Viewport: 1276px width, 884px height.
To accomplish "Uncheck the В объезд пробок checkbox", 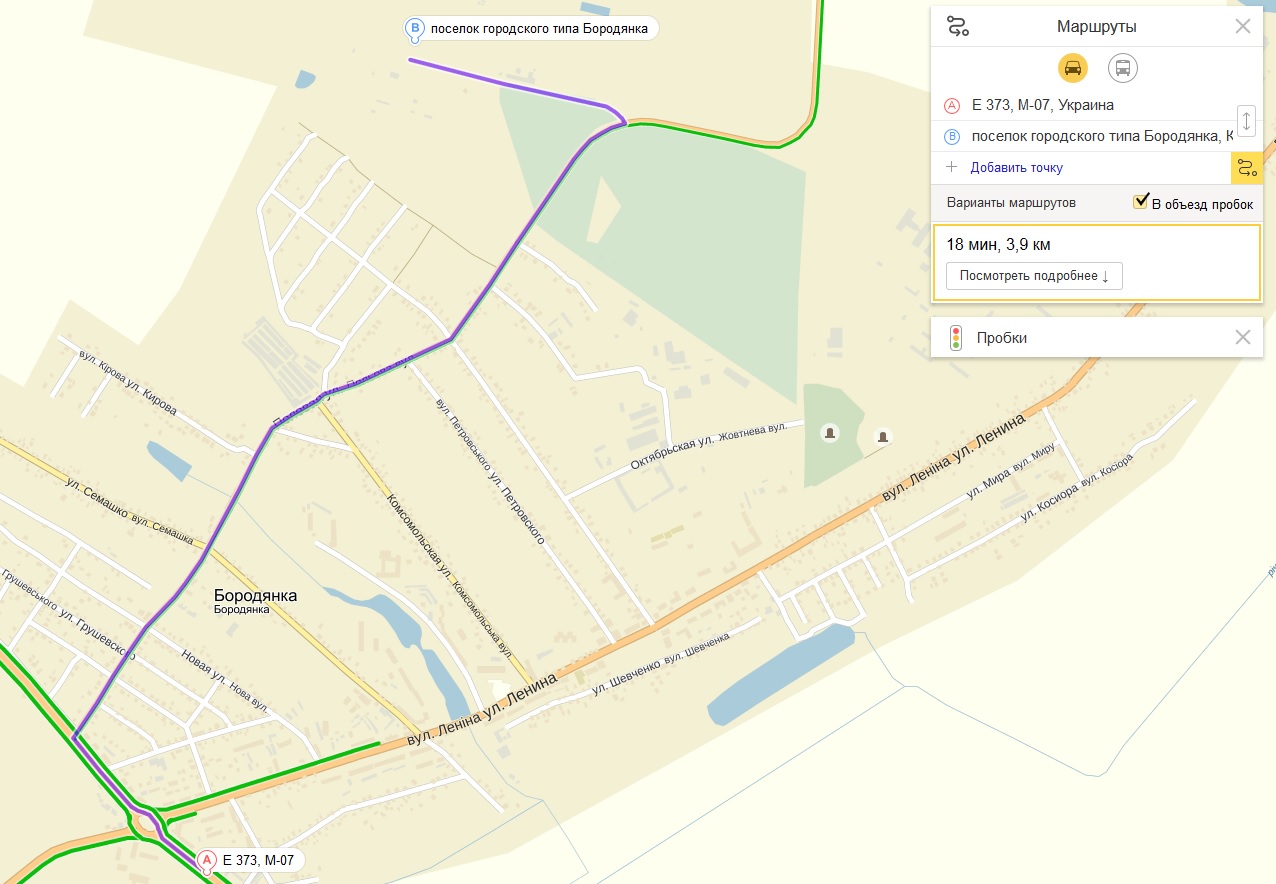I will (x=1140, y=202).
